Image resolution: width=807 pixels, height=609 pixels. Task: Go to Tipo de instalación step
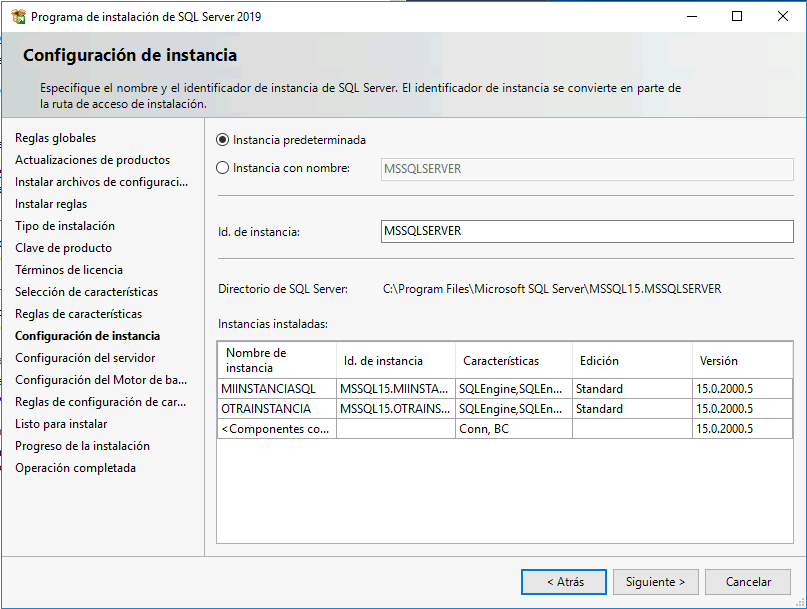pos(65,226)
